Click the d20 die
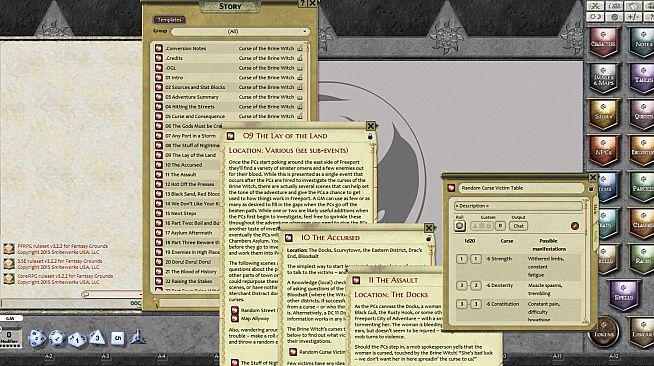Image resolution: width=654 pixels, height=366 pixels. (x=37, y=338)
